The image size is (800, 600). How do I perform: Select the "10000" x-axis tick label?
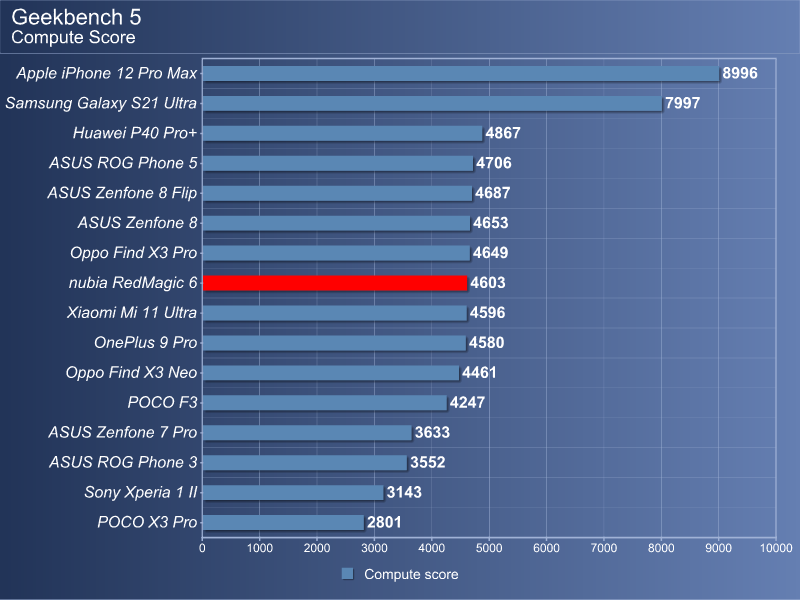[x=776, y=548]
